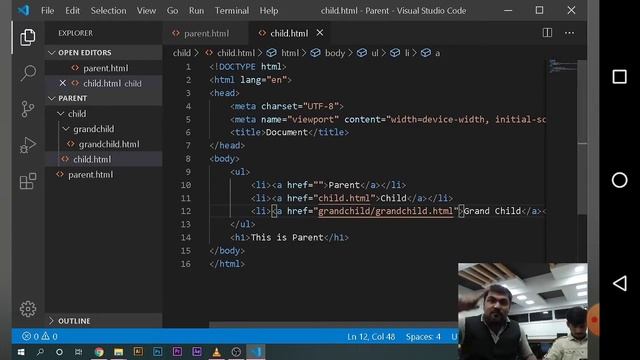
Task: Open Adobe Photoshop from the taskbar
Action: [x=158, y=351]
